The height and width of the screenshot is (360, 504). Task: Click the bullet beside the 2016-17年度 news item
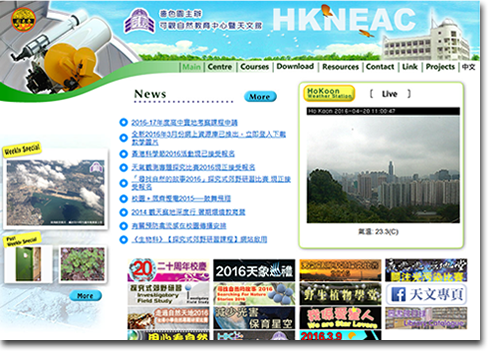tap(123, 122)
